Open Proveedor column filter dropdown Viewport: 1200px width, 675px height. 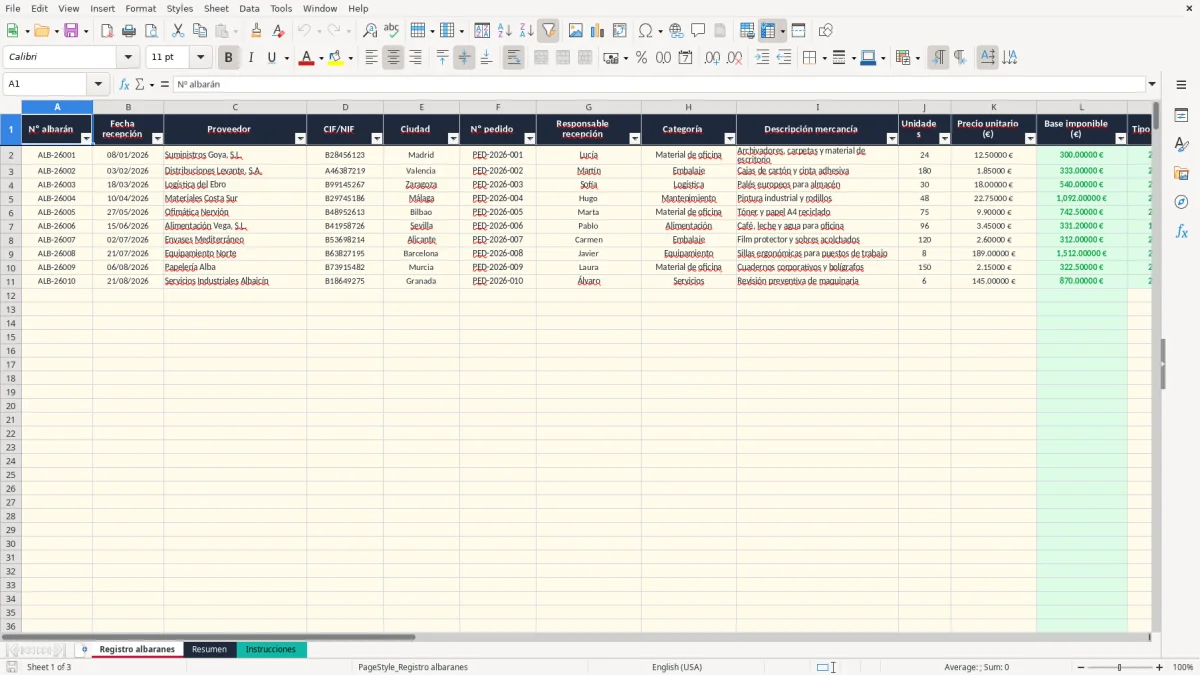pos(300,139)
